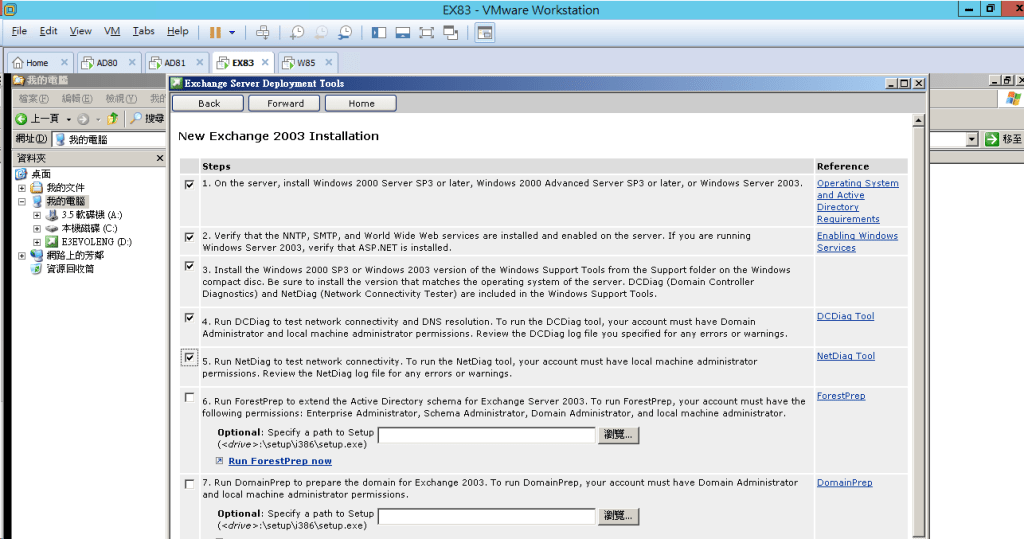Check the step 6 ForestPrep checkbox

tap(190, 397)
